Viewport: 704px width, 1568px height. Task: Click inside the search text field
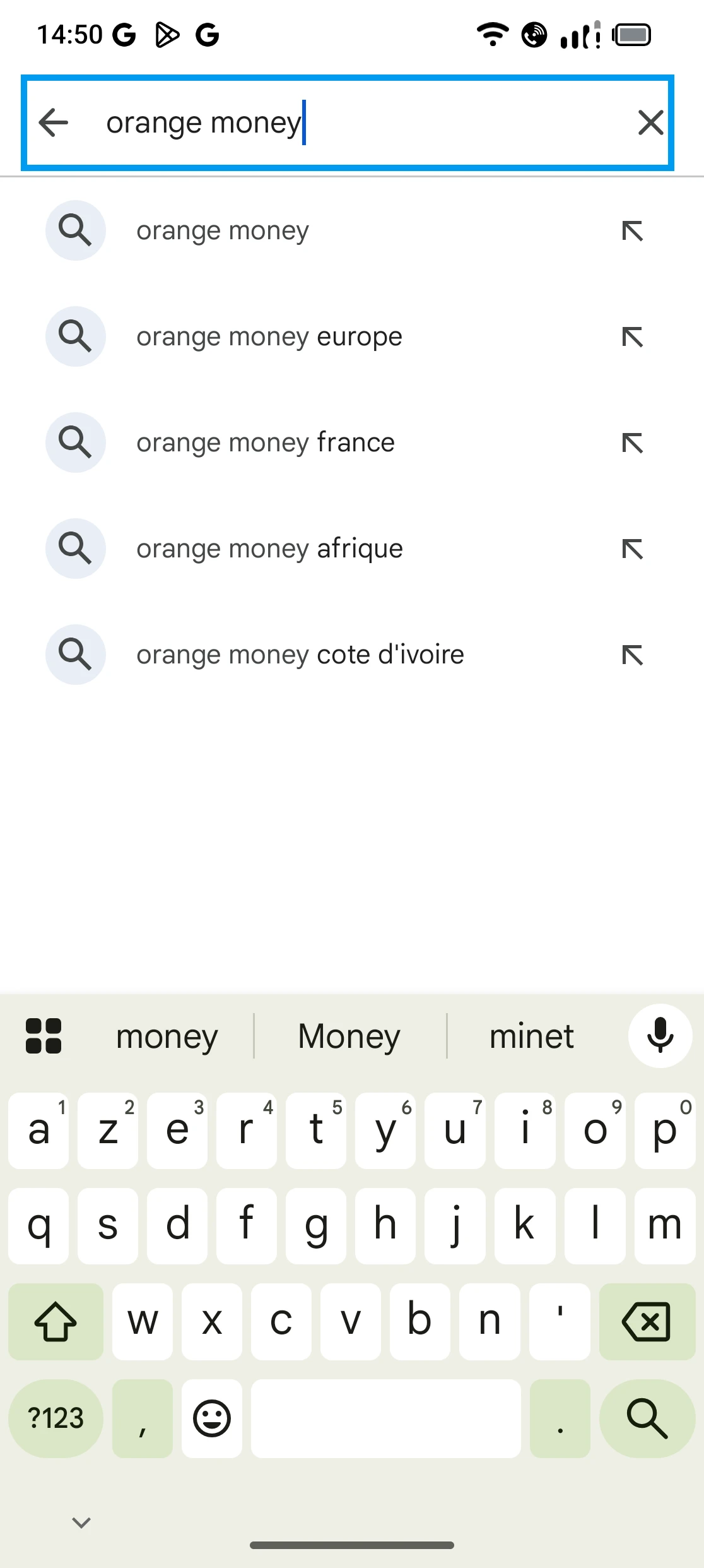(x=353, y=122)
